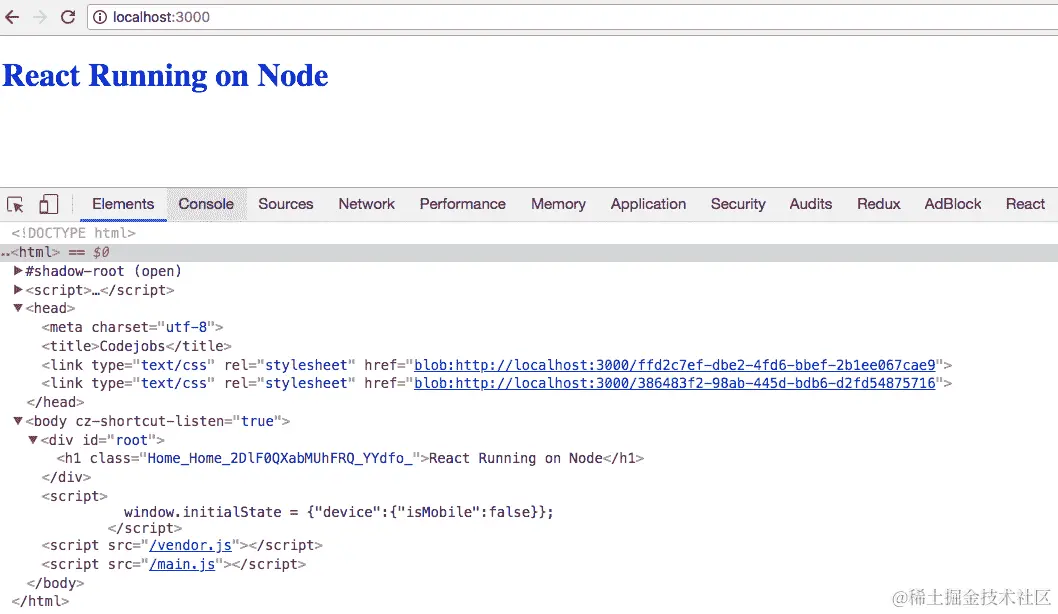Viewport: 1058px width, 614px height.
Task: Toggle the device toolbar icon
Action: 48,204
